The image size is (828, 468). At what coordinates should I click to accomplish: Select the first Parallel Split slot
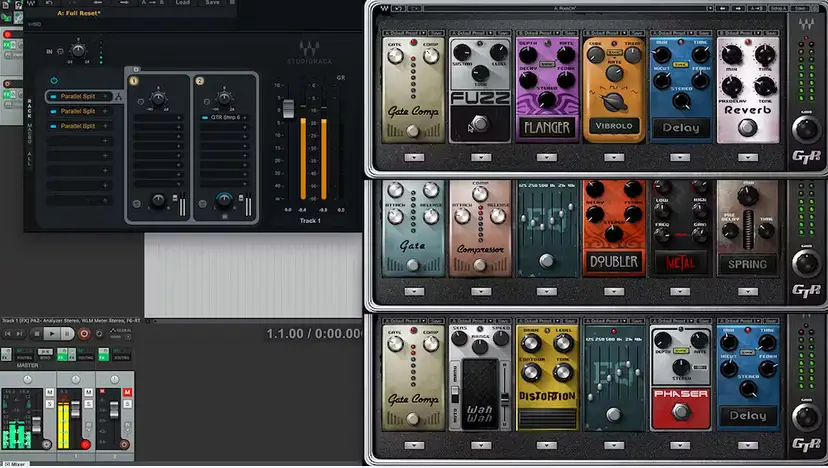[x=79, y=97]
